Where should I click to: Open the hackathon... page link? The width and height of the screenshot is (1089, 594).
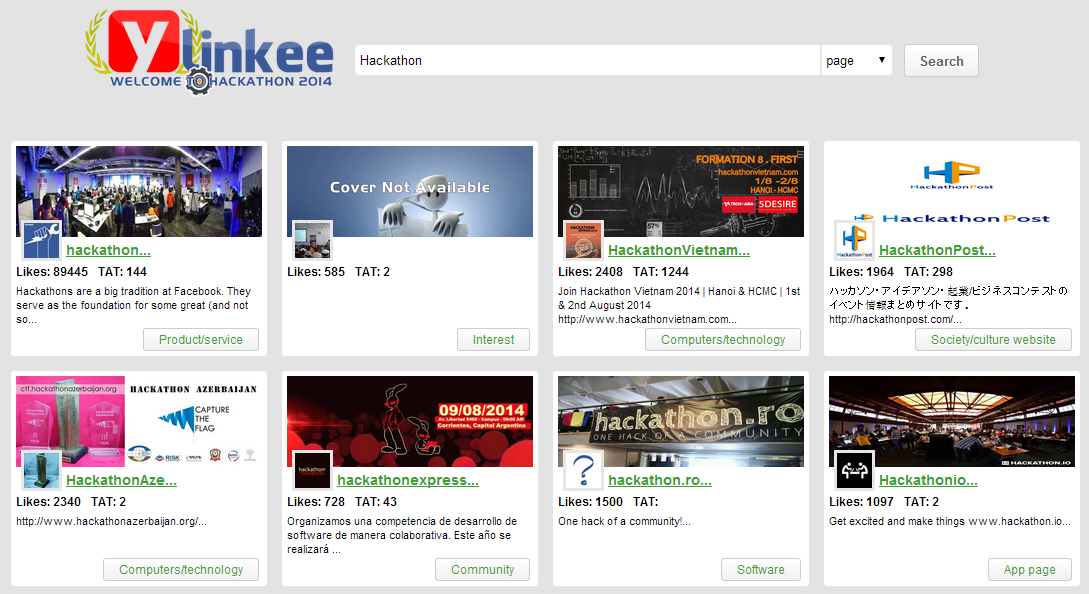(x=108, y=250)
